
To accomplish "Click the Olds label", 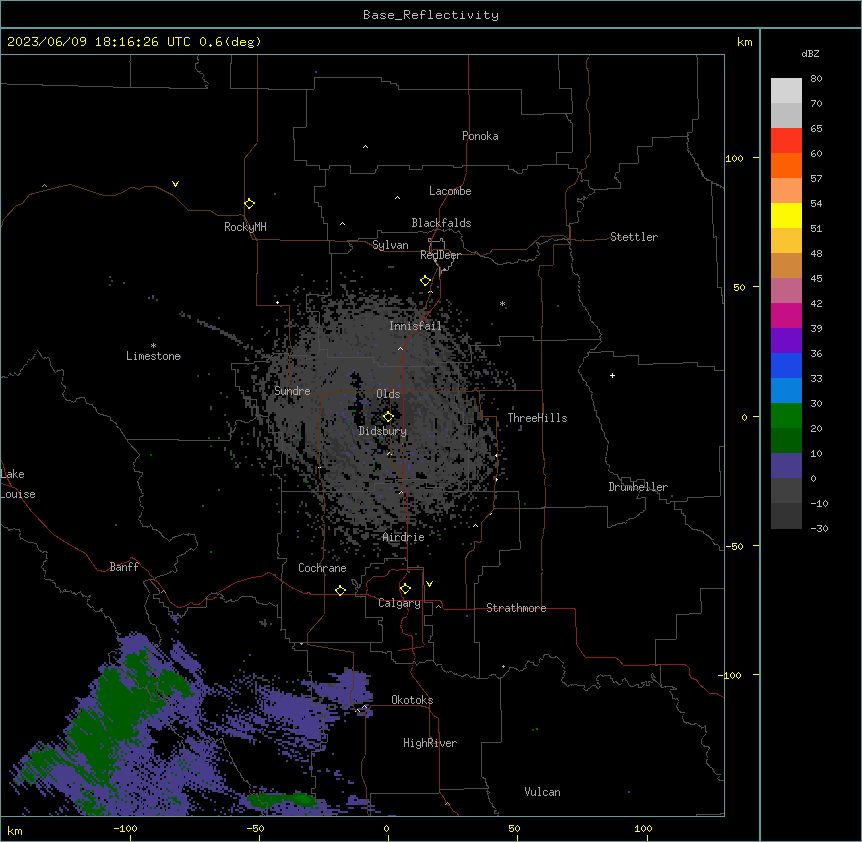I will 388,394.
